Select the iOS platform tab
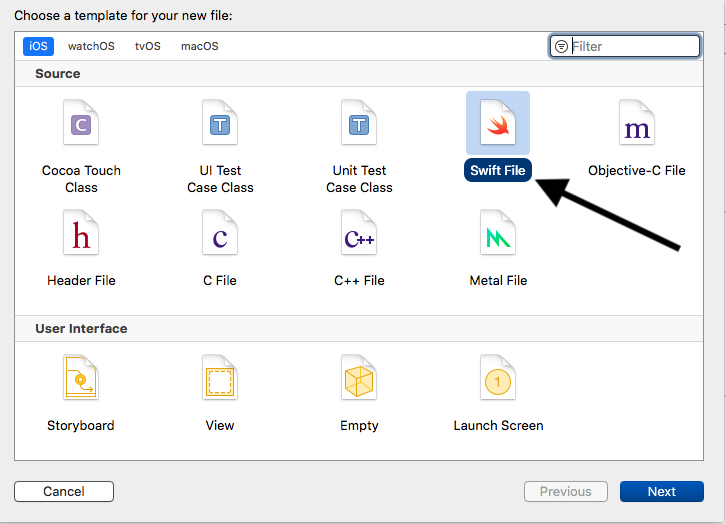 tap(38, 46)
